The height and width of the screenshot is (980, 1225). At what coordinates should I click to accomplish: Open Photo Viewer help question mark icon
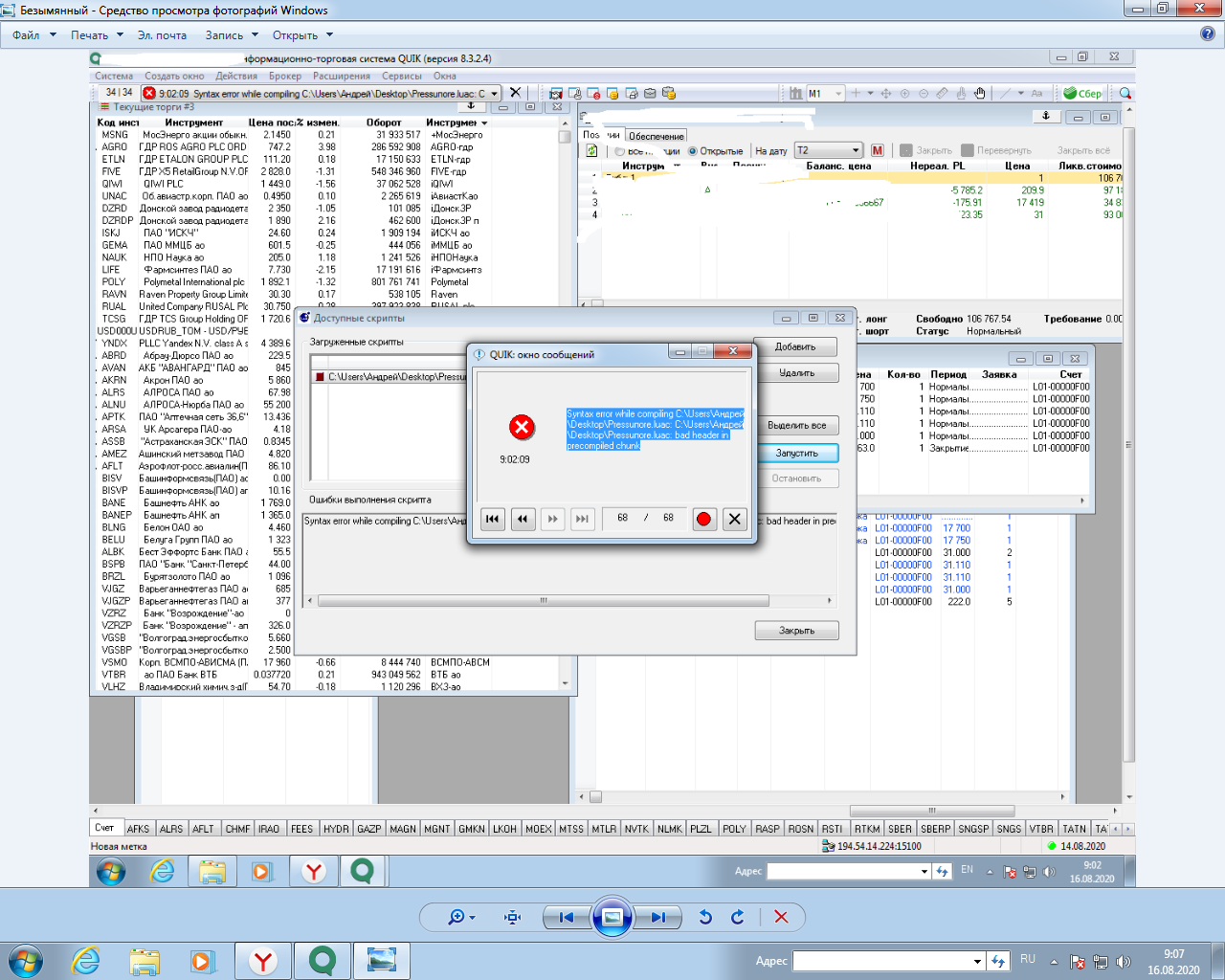(x=1208, y=34)
